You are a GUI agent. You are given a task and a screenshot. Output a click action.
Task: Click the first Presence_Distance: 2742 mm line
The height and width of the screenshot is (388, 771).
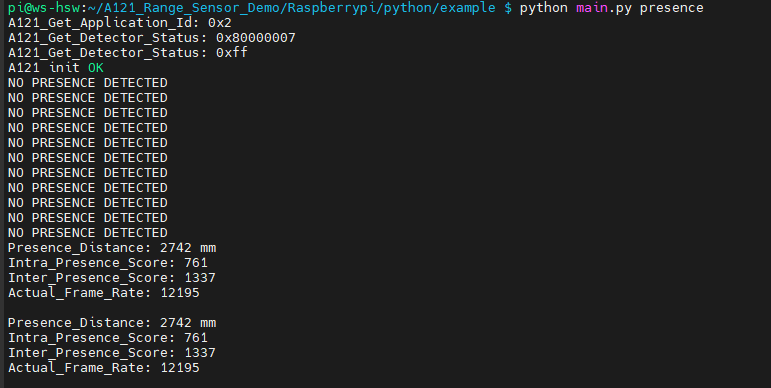point(112,248)
